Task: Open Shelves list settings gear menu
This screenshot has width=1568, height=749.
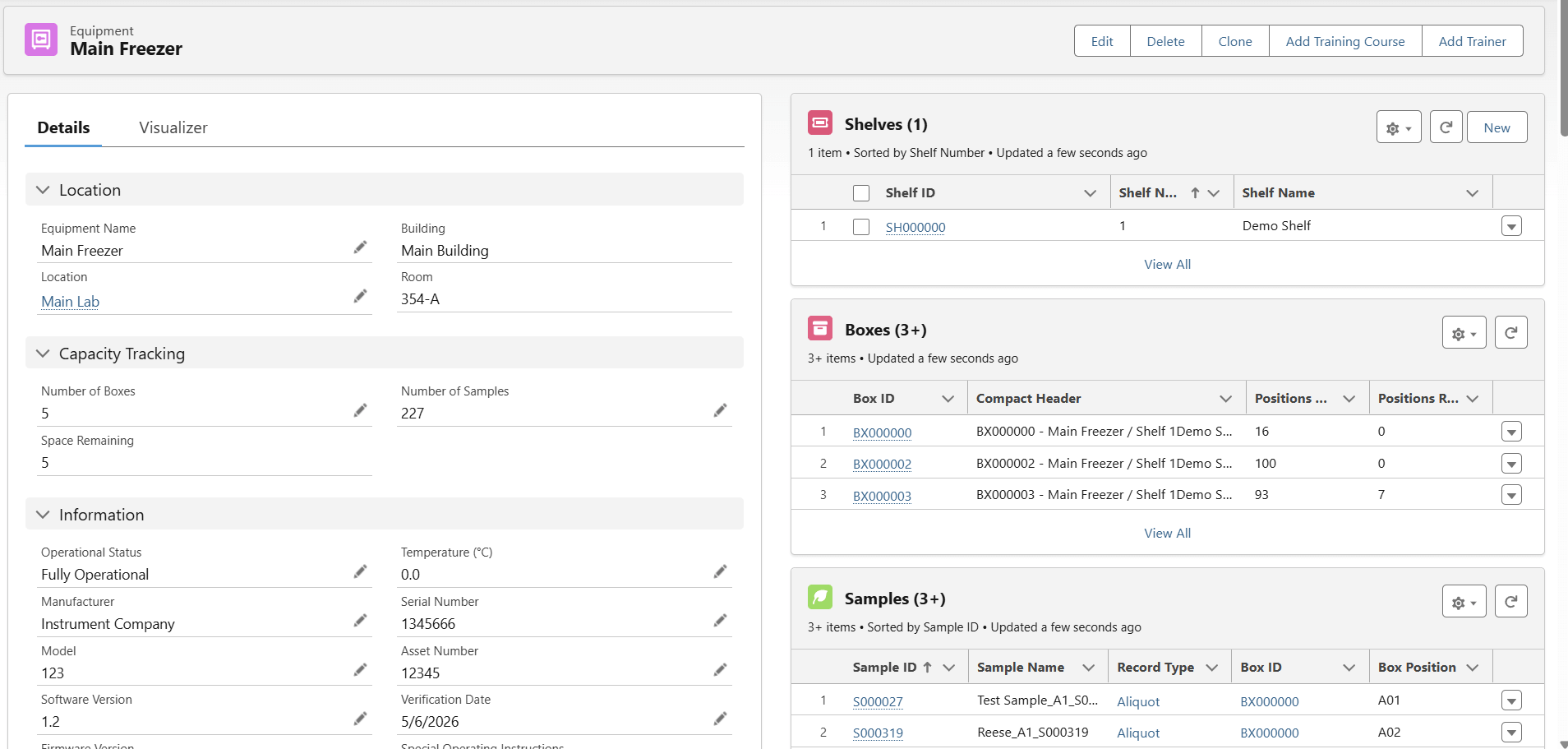Action: [x=1399, y=127]
